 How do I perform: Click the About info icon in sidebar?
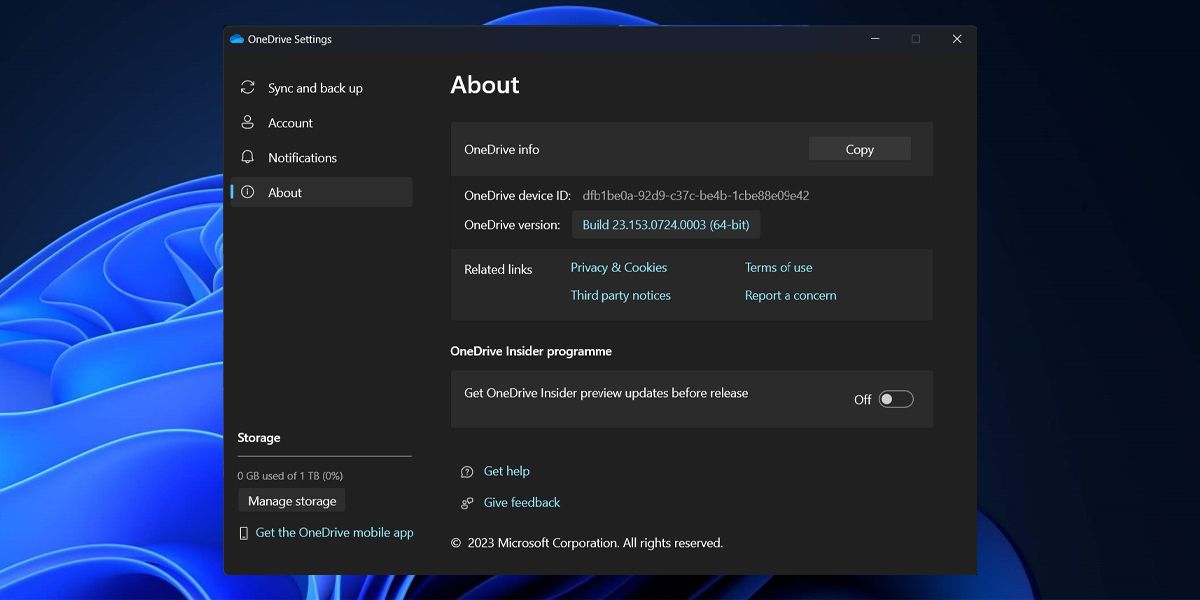point(248,192)
